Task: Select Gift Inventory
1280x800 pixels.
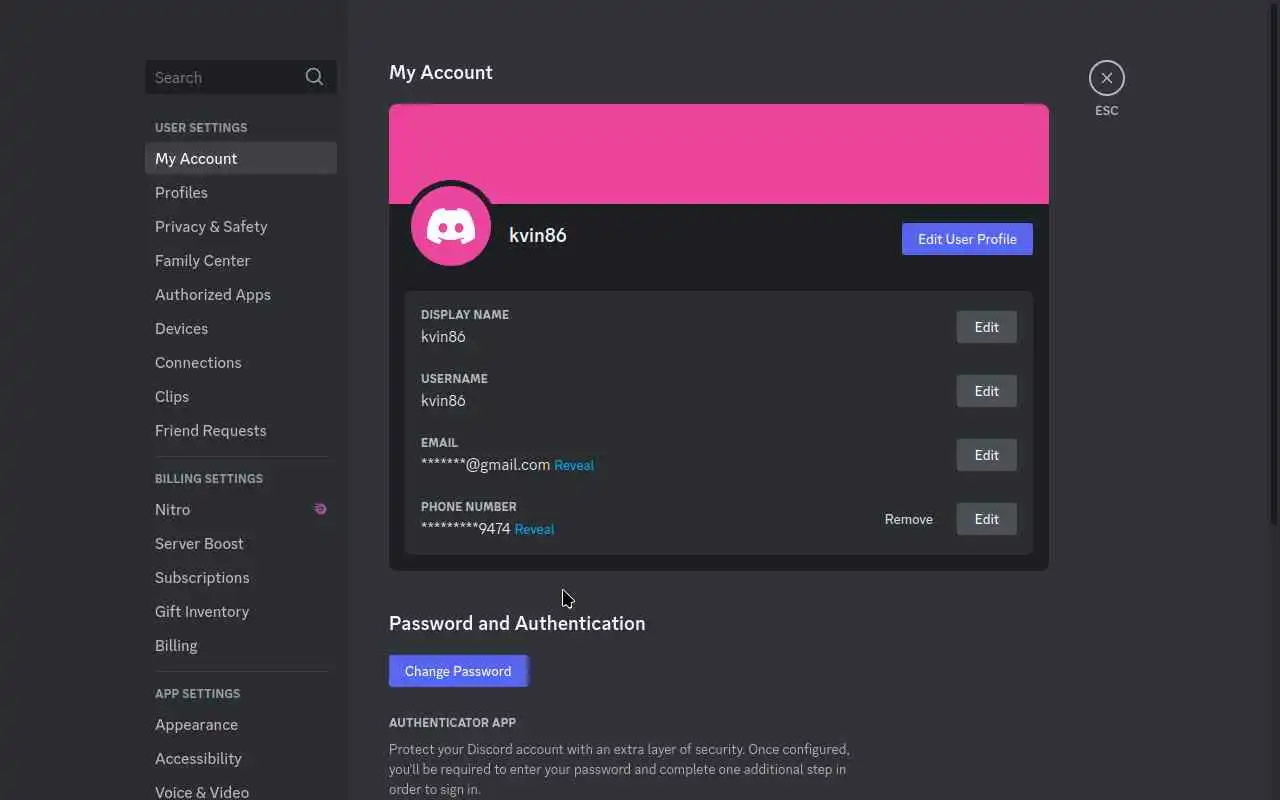Action: pos(240,611)
